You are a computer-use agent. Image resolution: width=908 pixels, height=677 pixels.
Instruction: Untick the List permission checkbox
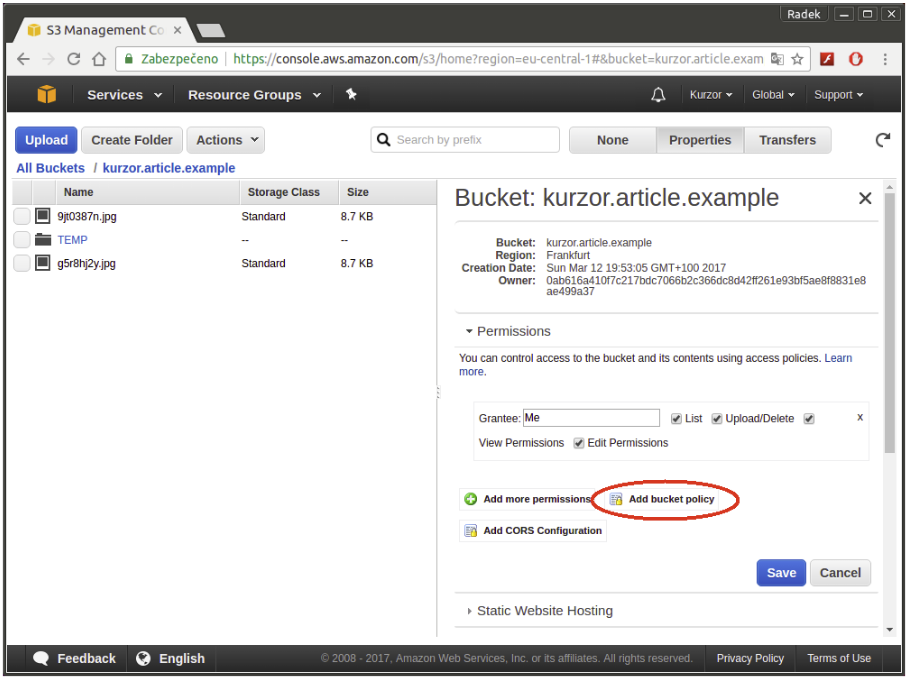[676, 419]
